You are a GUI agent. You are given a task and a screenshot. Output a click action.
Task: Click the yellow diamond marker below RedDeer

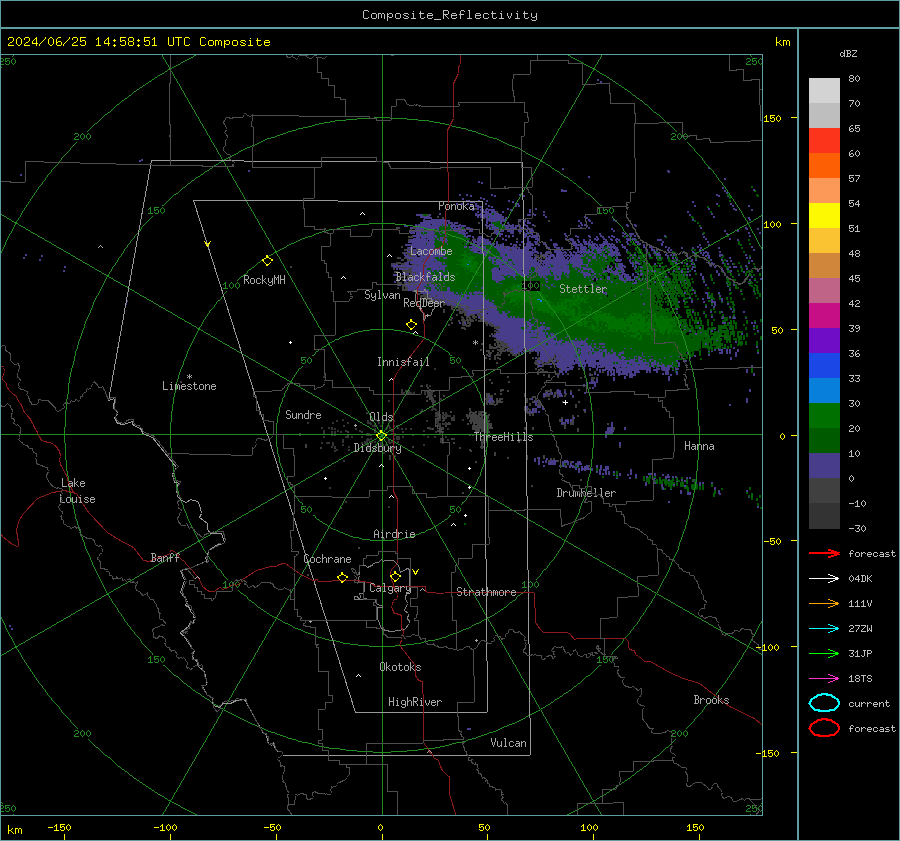[411, 325]
